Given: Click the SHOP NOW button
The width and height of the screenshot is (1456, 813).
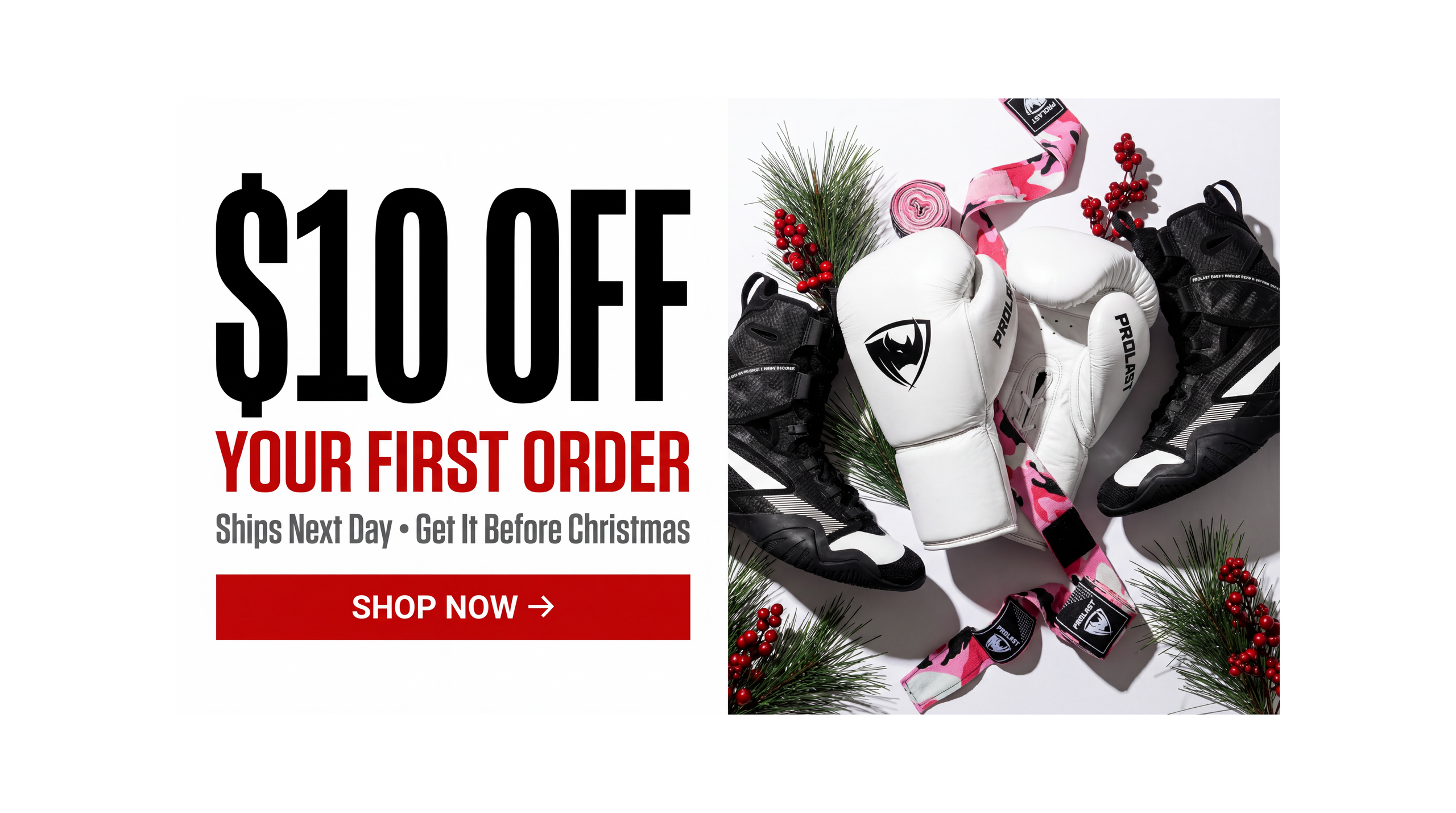Looking at the screenshot, I should click(453, 607).
